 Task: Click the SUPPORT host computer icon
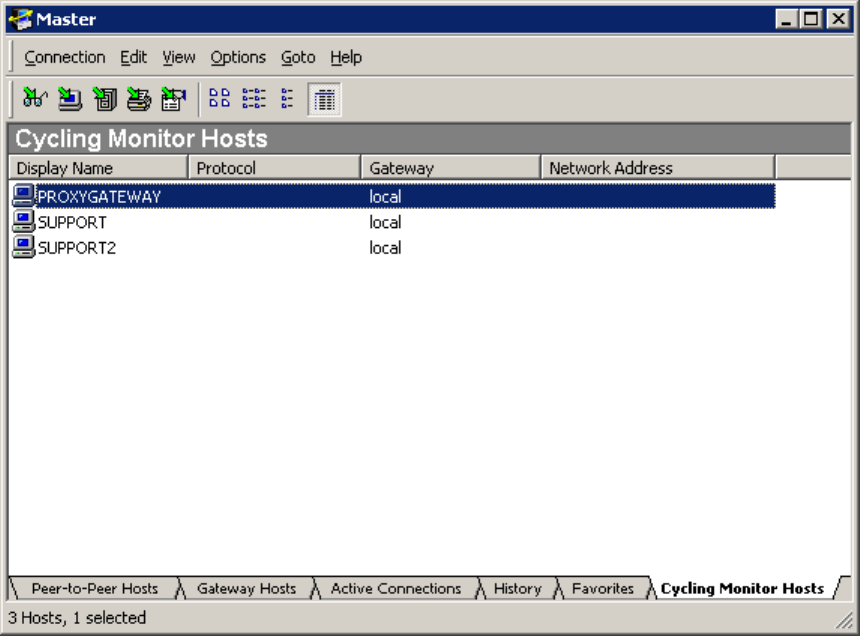tap(24, 222)
